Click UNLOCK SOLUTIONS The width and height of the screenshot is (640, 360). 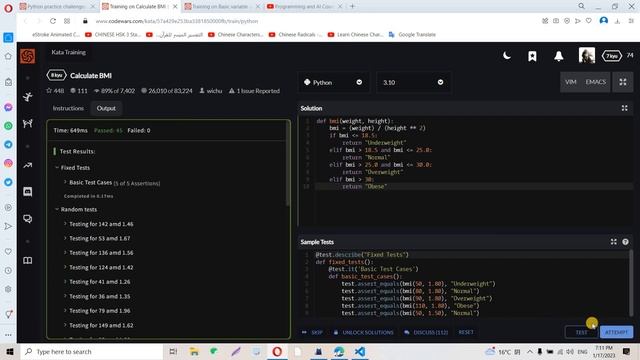(364, 332)
